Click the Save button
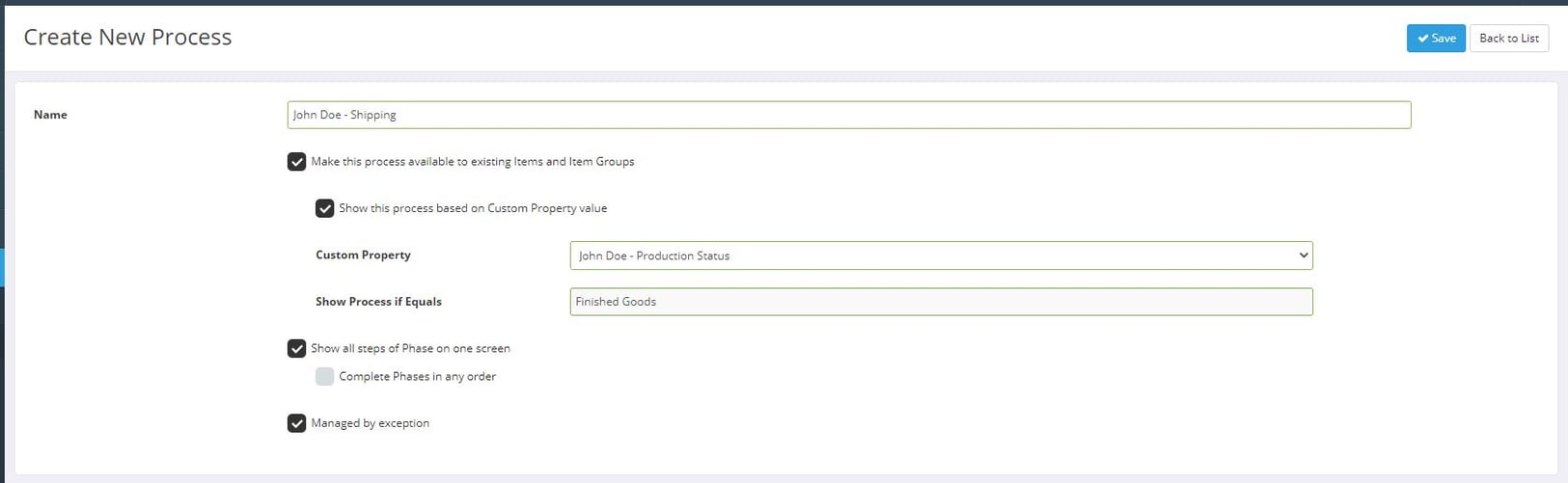This screenshot has height=483, width=1568. click(x=1435, y=39)
